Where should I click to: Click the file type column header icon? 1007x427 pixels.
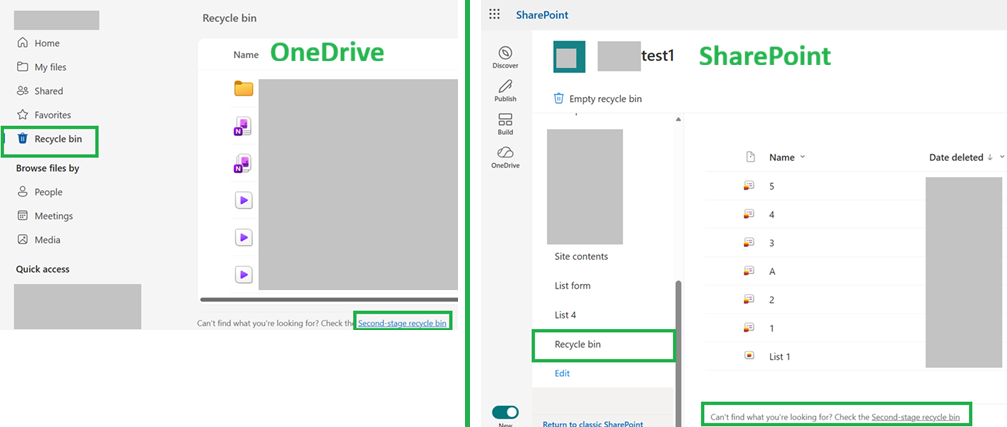pos(749,157)
